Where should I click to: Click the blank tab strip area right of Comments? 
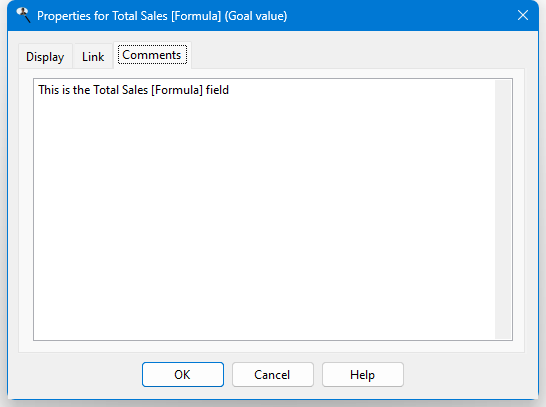point(357,55)
